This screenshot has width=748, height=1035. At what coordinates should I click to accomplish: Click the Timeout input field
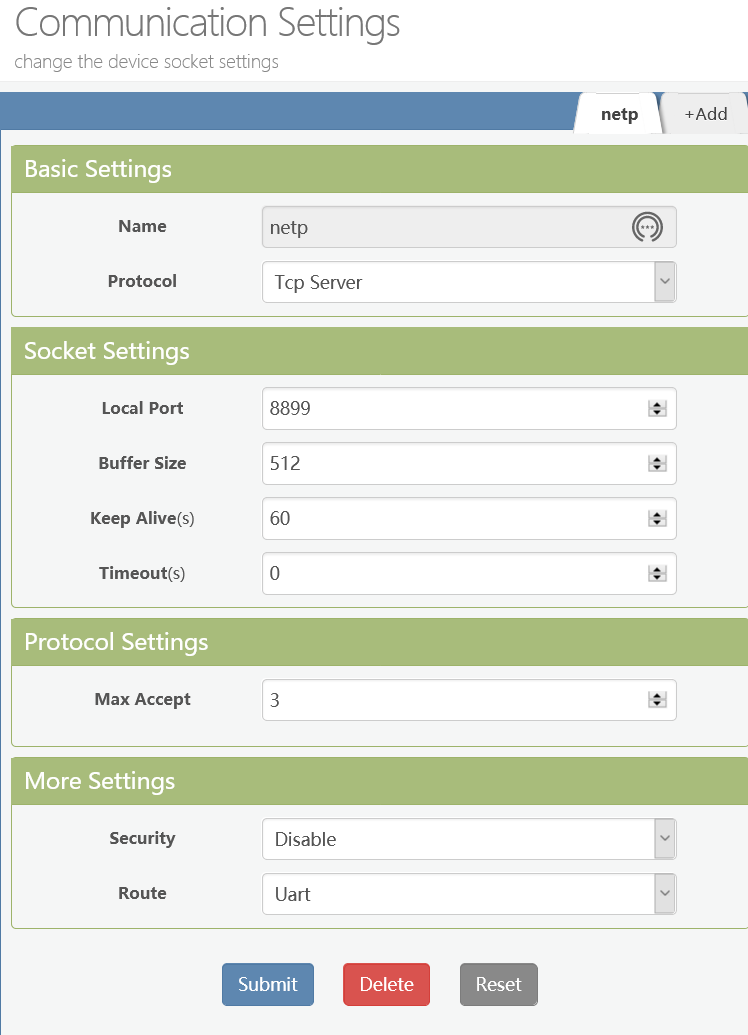pos(450,574)
